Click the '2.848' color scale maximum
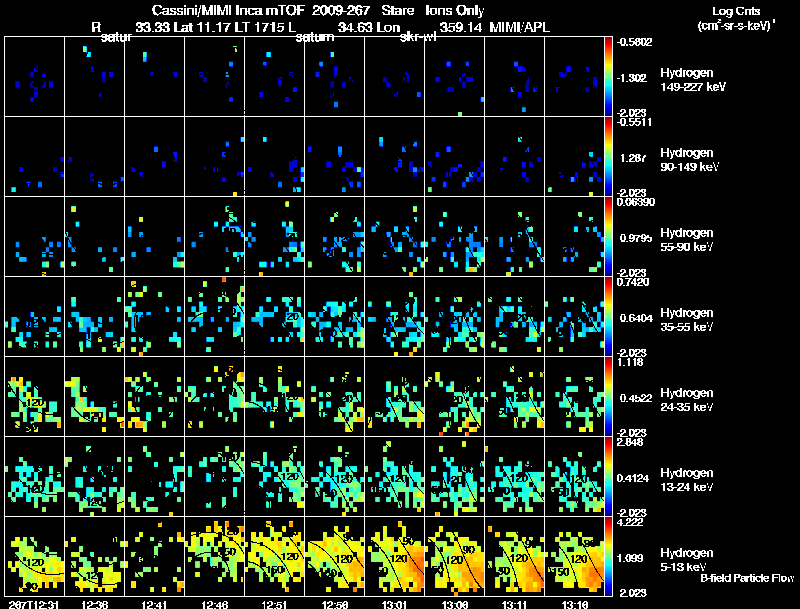The height and width of the screenshot is (609, 800). pos(630,442)
